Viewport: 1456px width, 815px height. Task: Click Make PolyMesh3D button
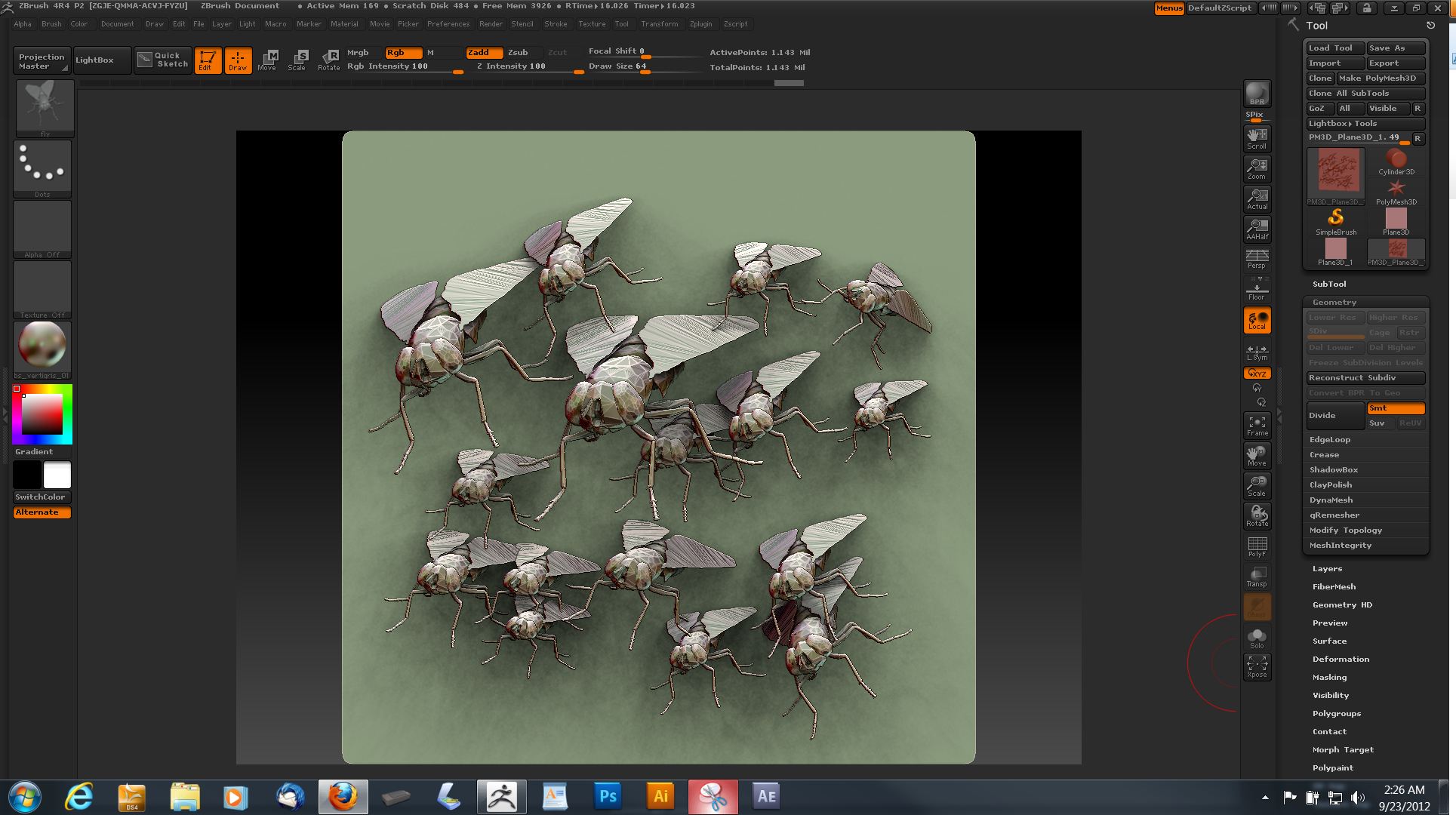tap(1381, 78)
